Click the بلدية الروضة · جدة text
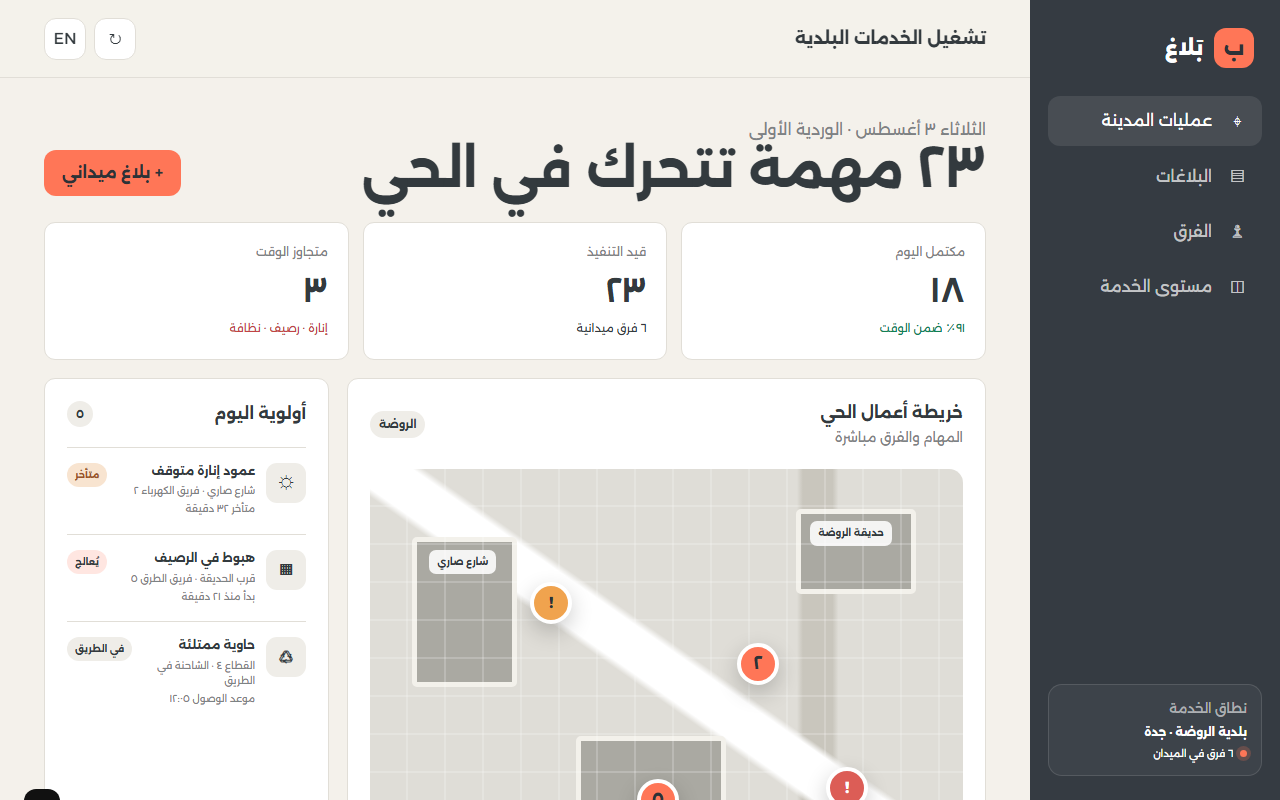The height and width of the screenshot is (800, 1280). point(1194,732)
